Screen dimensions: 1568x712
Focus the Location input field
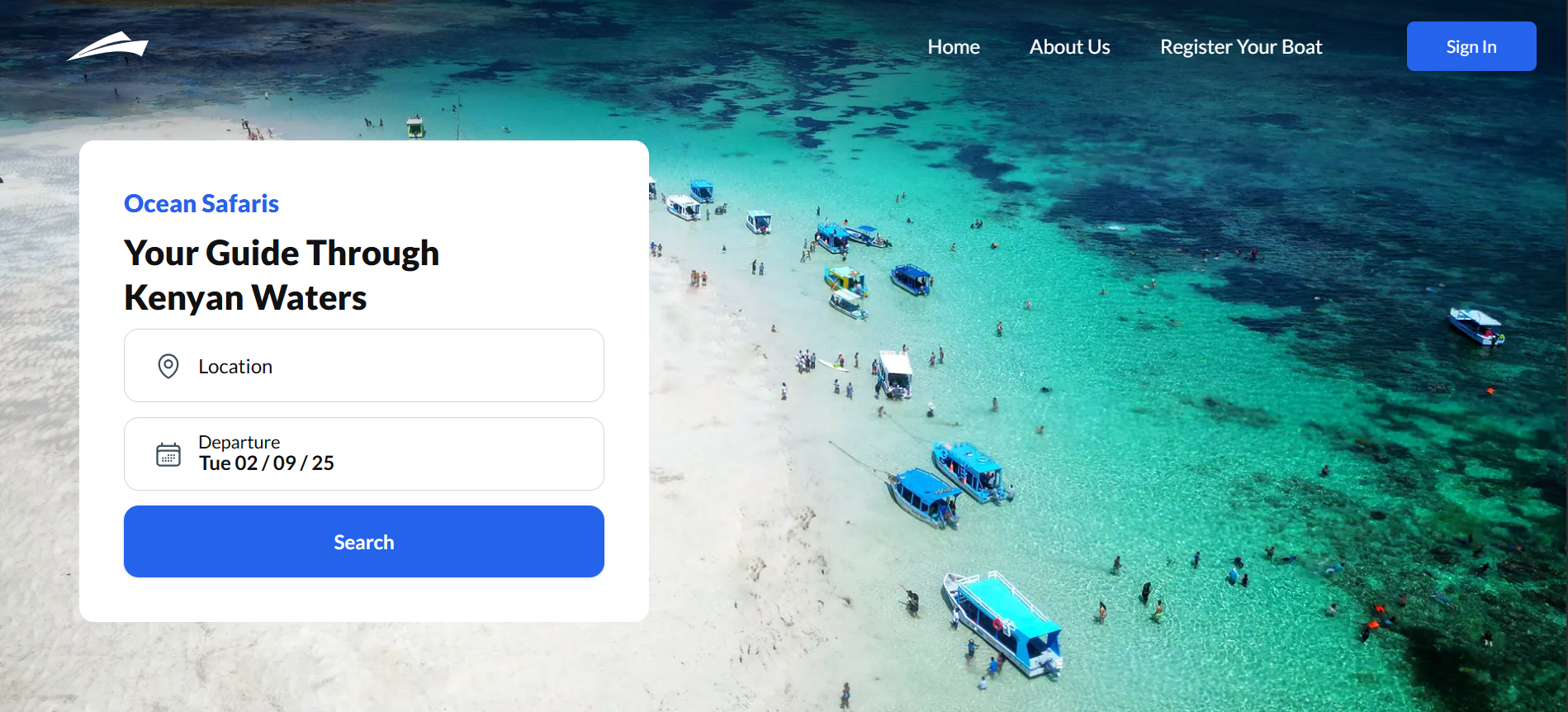tap(364, 366)
